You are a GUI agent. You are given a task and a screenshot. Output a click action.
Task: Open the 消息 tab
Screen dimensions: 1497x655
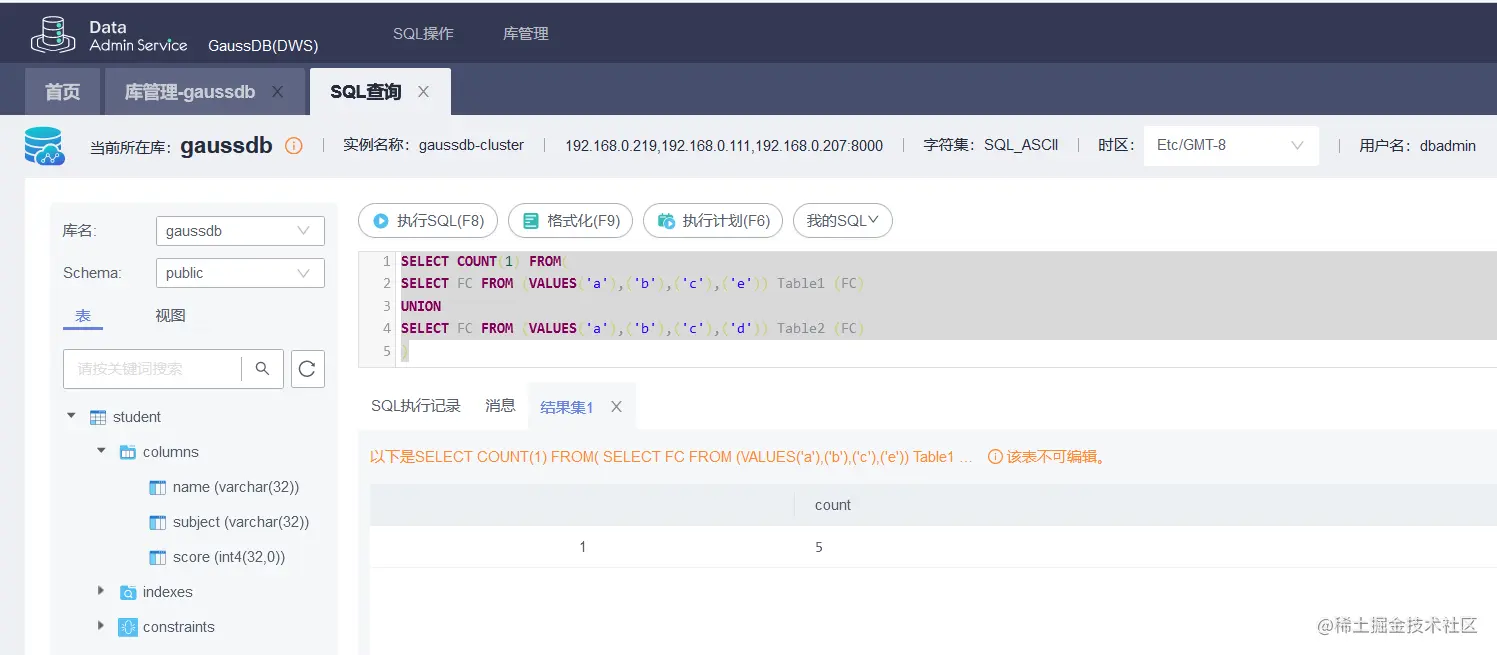[500, 406]
